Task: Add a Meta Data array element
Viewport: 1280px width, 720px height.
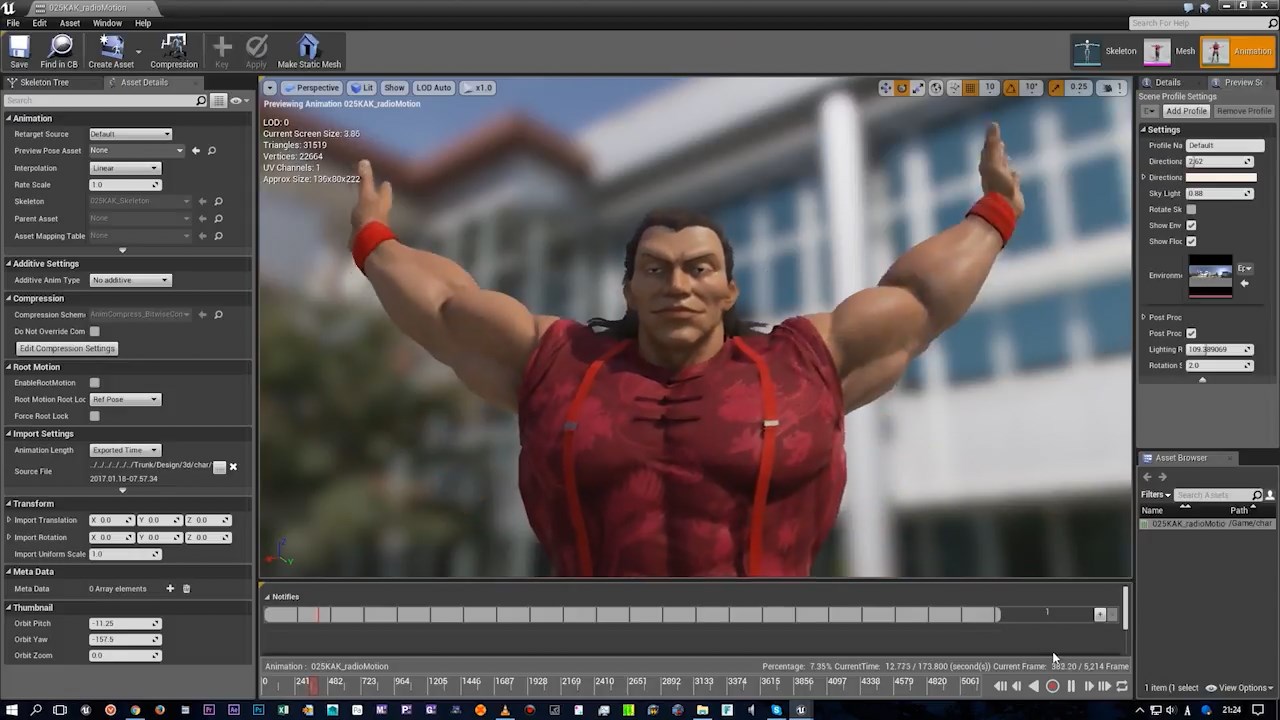Action: [170, 589]
